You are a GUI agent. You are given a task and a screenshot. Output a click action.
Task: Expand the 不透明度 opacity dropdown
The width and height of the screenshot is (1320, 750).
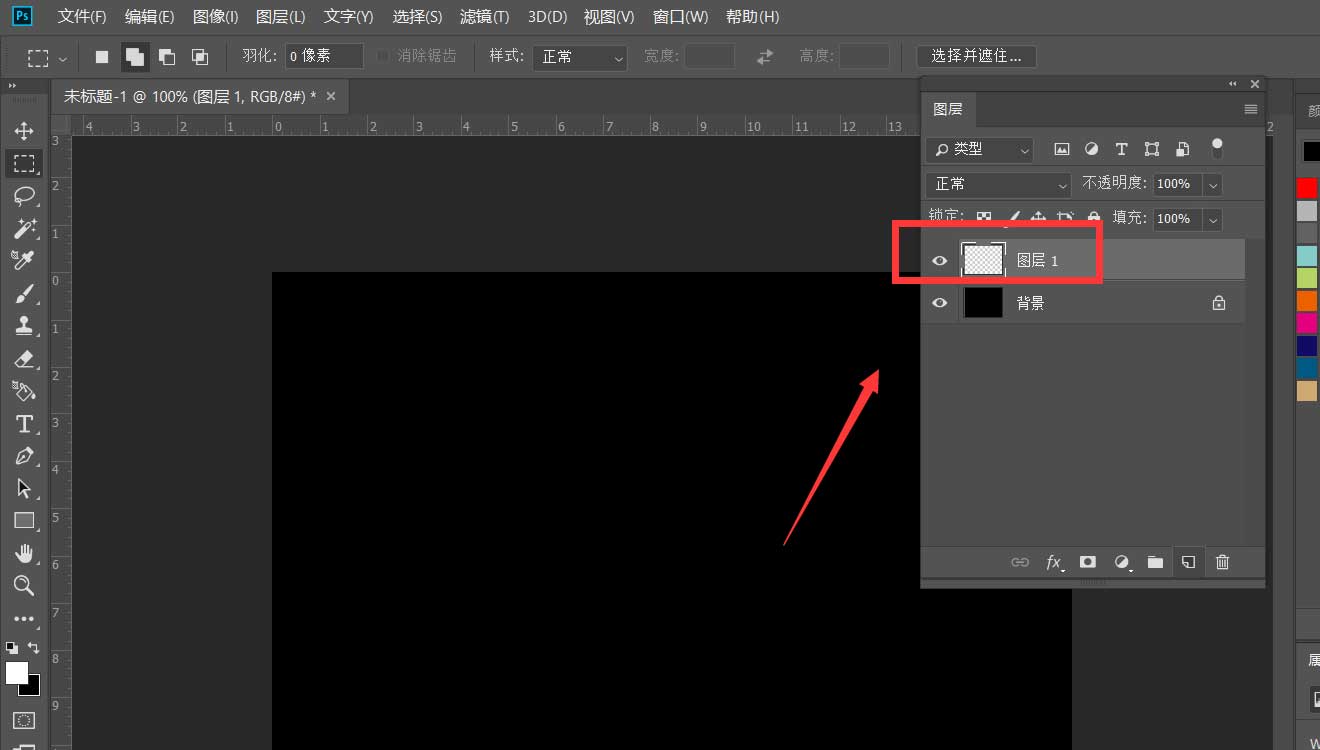(1213, 184)
